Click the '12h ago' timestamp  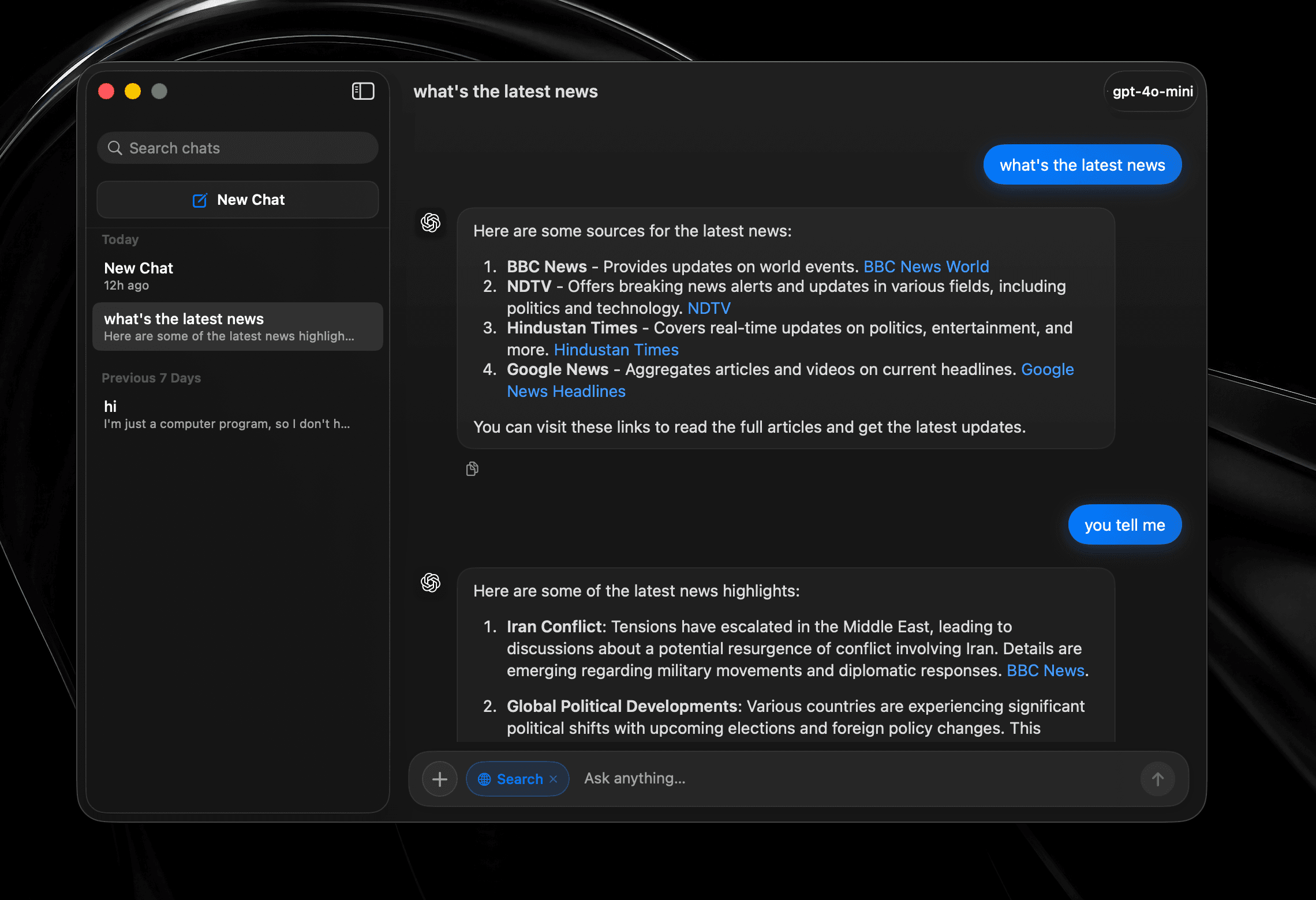click(126, 286)
